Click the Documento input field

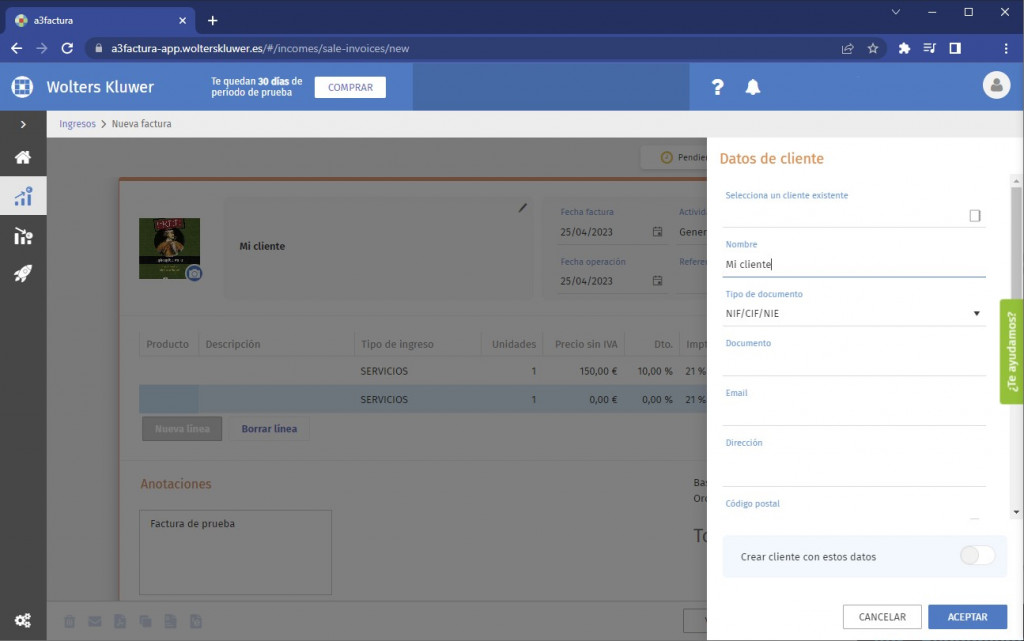pyautogui.click(x=853, y=363)
